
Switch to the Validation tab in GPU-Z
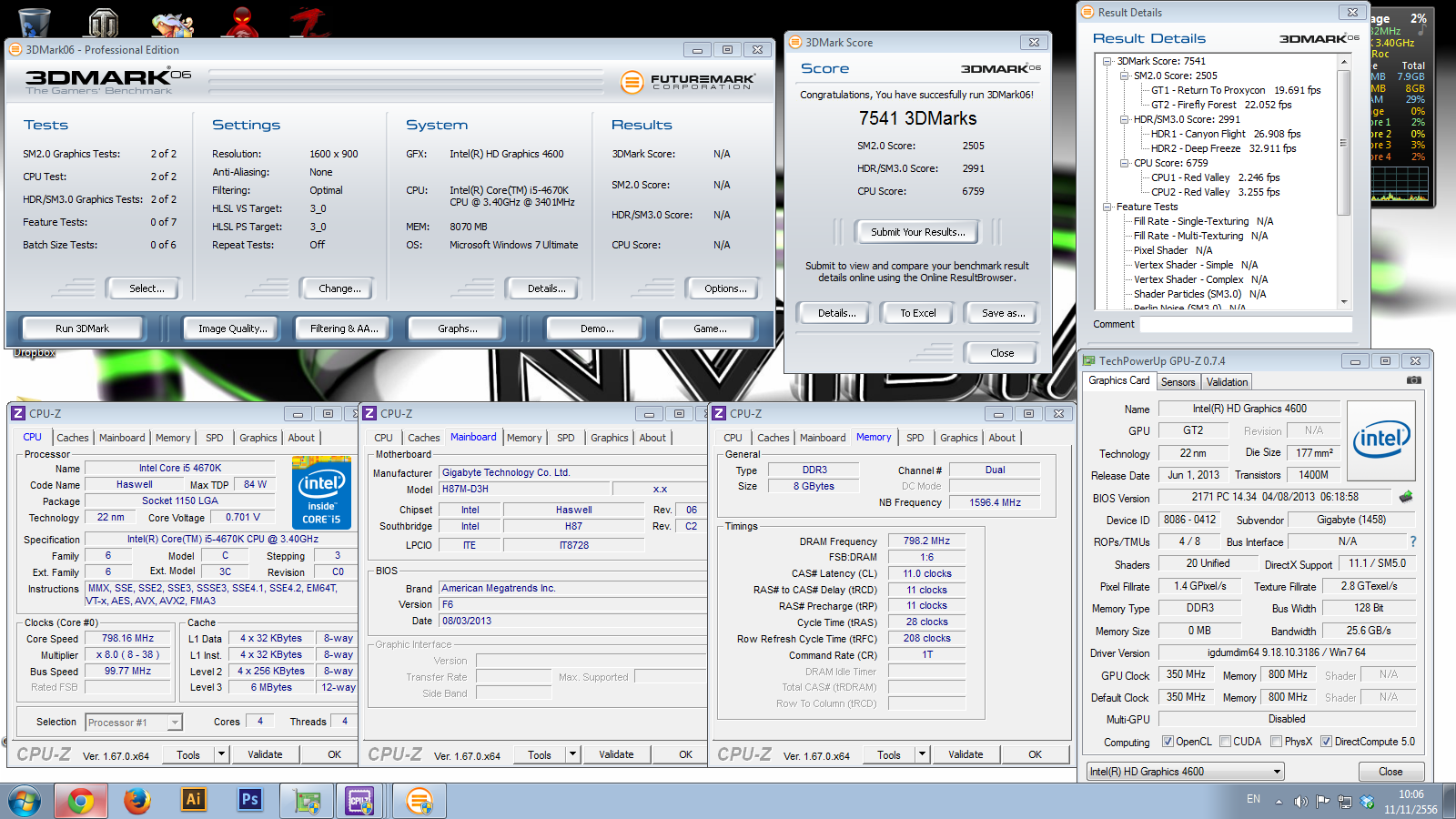(x=1227, y=382)
